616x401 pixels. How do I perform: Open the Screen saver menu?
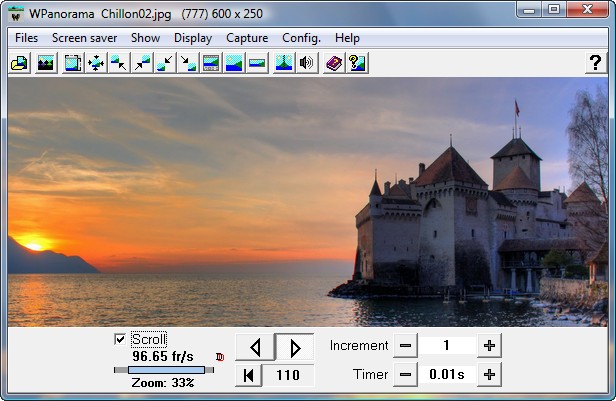click(84, 38)
